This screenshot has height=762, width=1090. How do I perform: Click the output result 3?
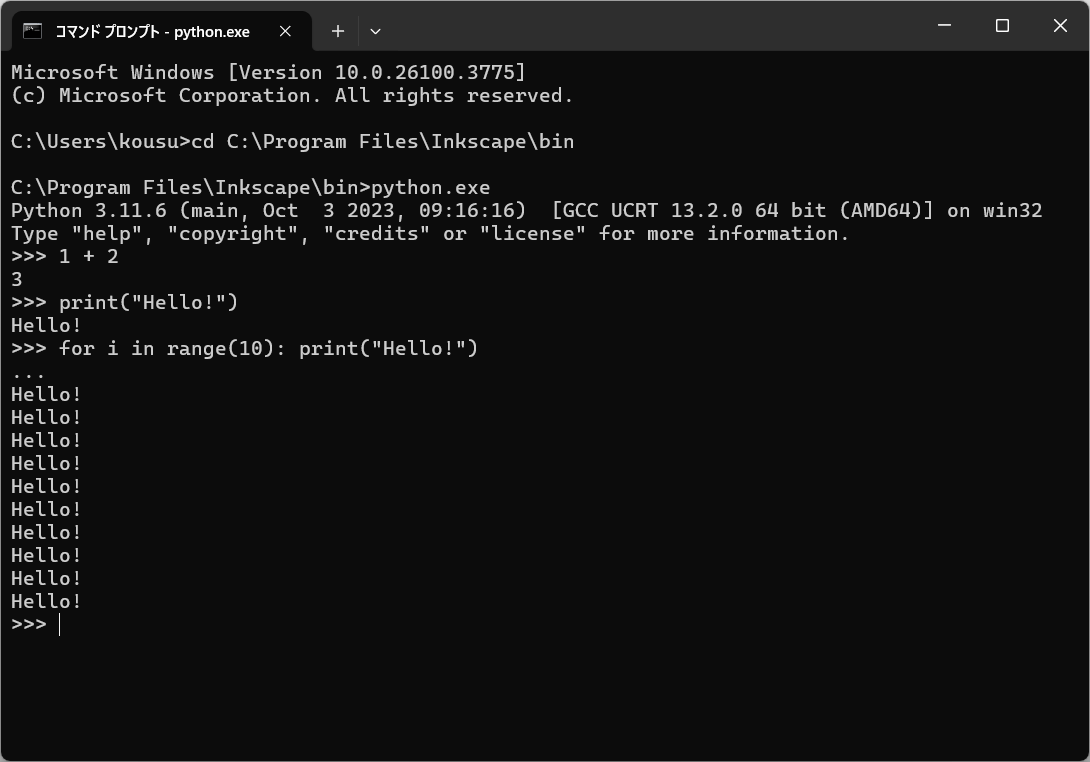point(17,279)
